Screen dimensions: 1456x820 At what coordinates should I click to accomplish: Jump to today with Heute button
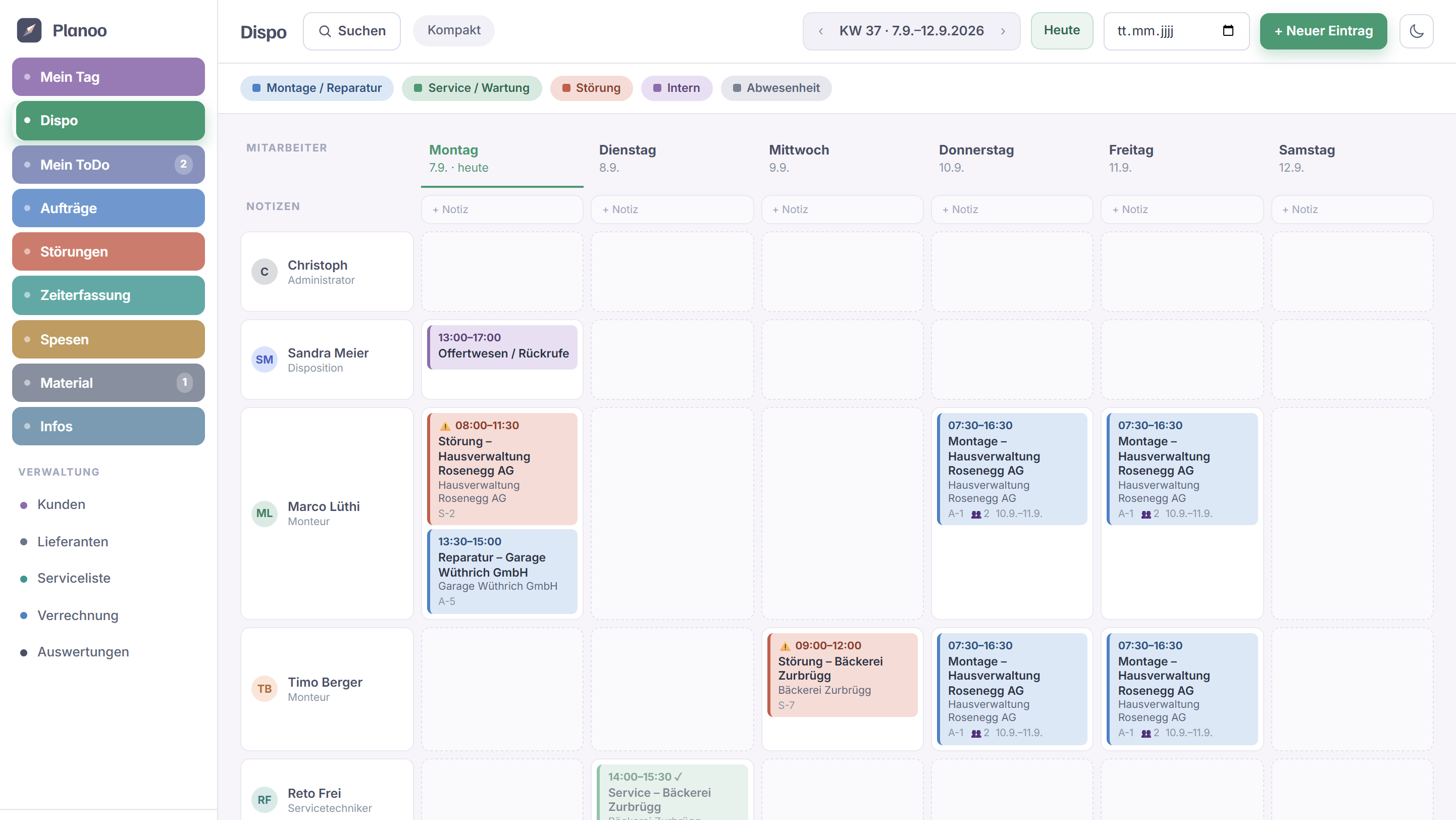click(1062, 30)
